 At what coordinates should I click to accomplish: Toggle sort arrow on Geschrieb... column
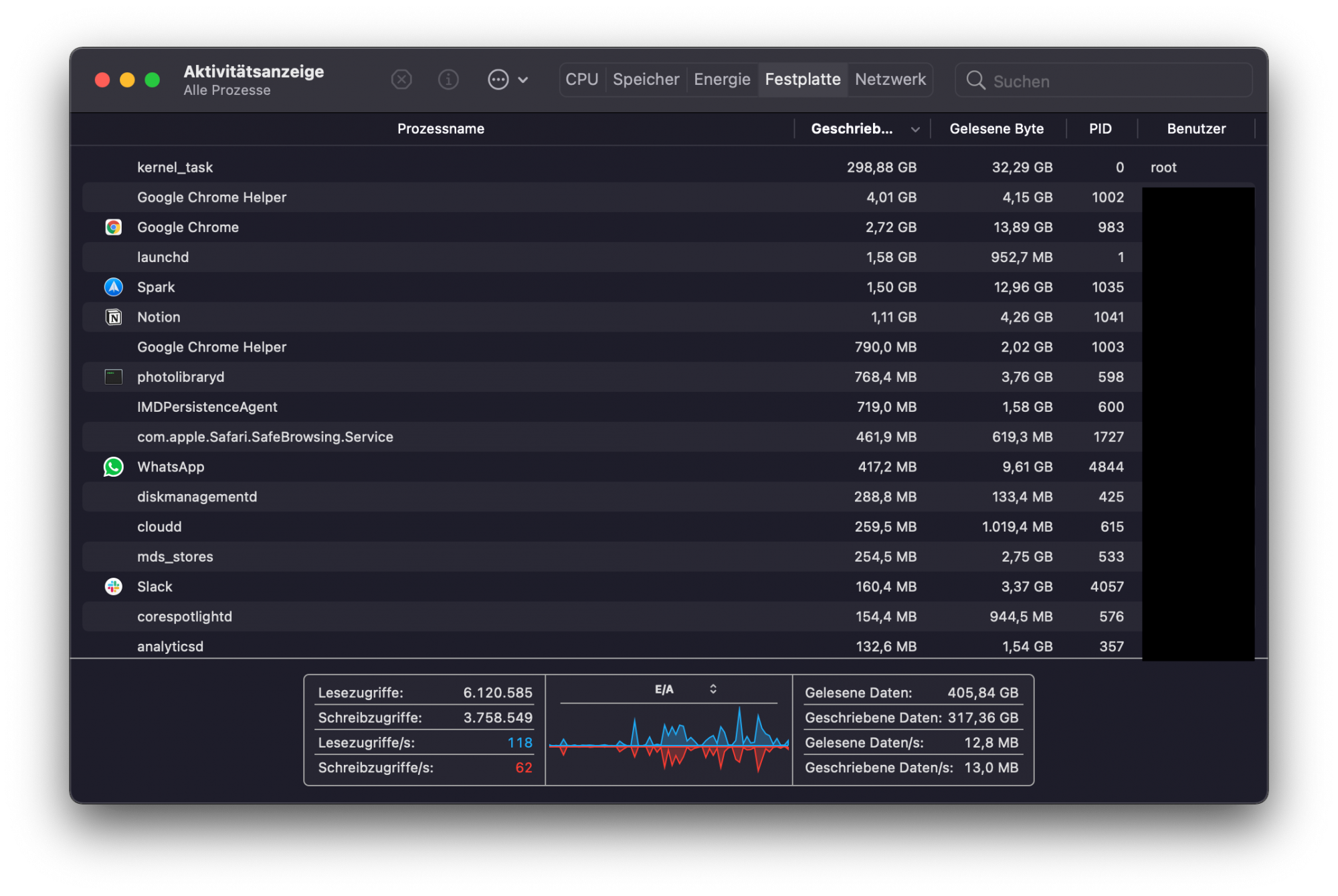(x=915, y=129)
